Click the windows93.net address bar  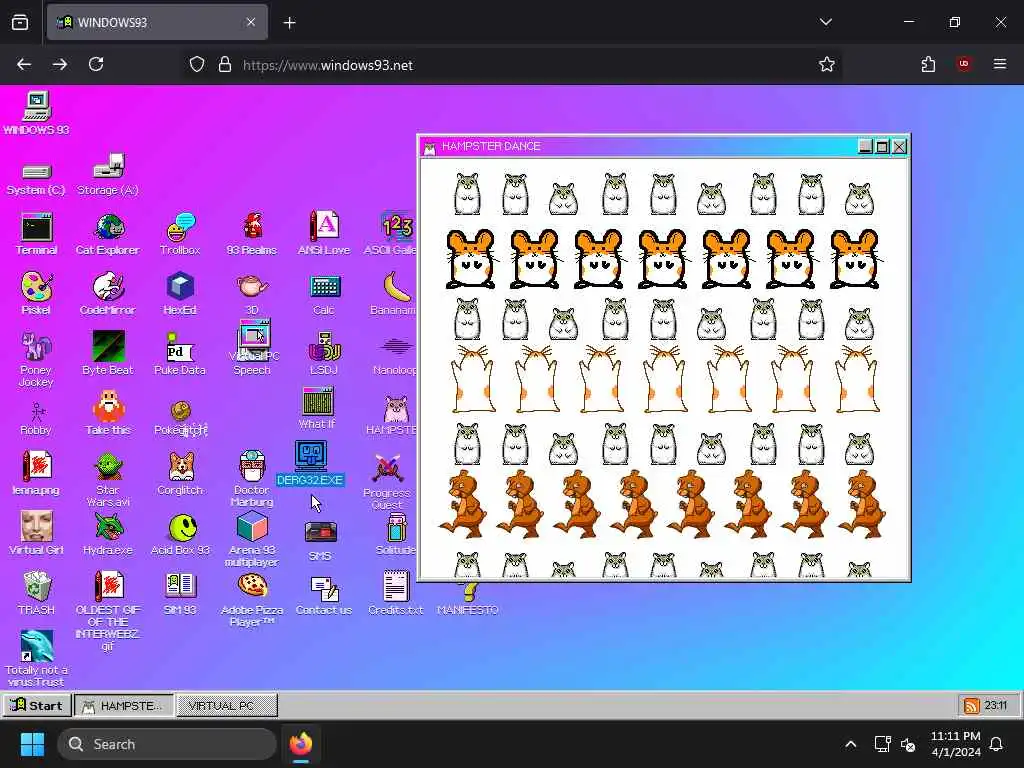click(513, 65)
